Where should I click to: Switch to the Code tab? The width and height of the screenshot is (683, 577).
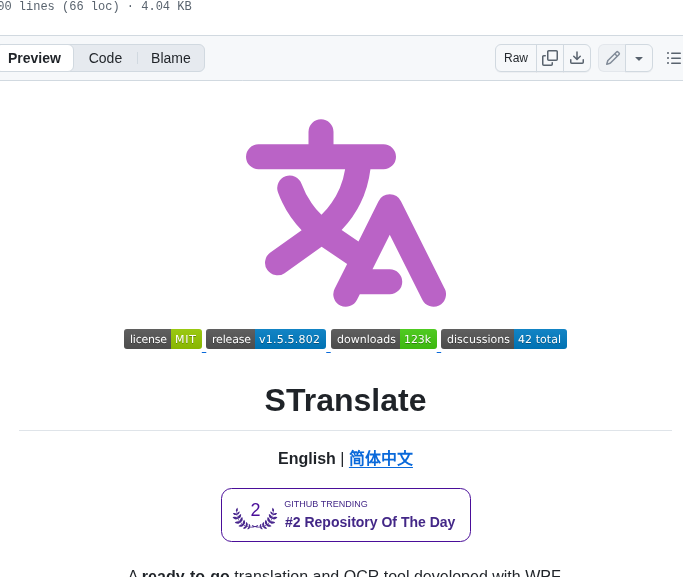(x=105, y=58)
